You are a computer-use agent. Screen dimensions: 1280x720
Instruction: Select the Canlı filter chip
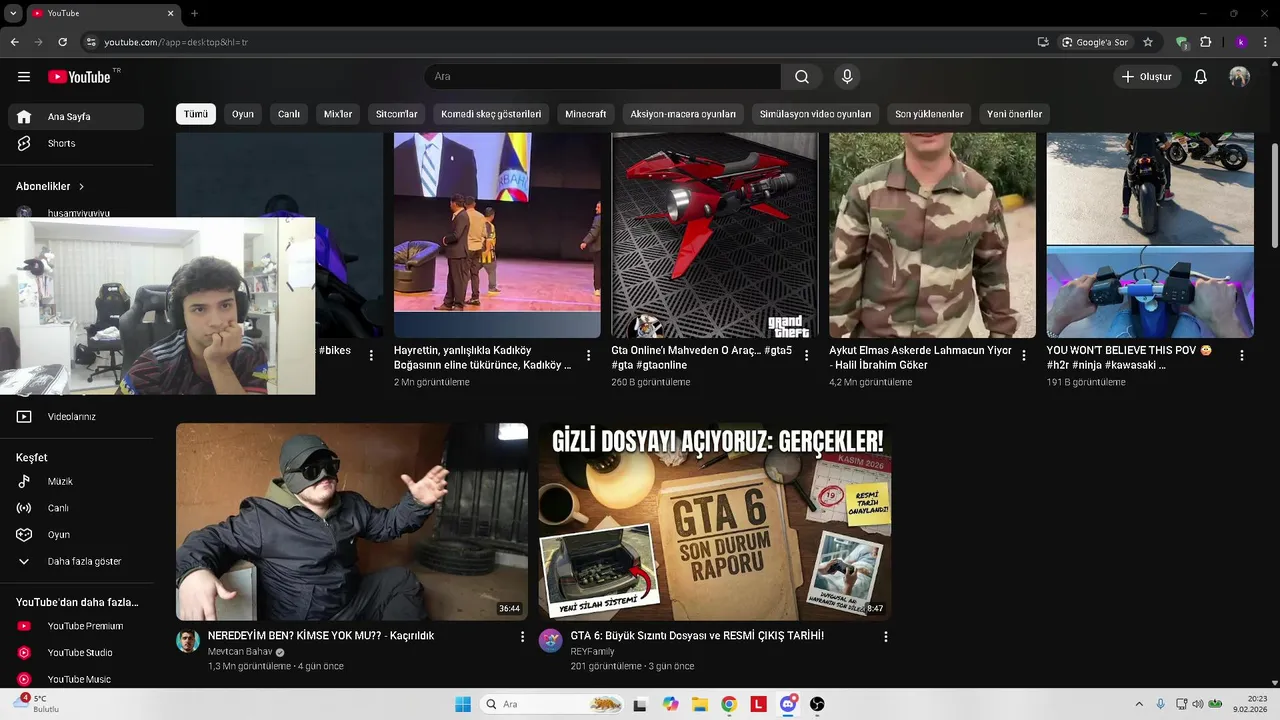pyautogui.click(x=289, y=114)
